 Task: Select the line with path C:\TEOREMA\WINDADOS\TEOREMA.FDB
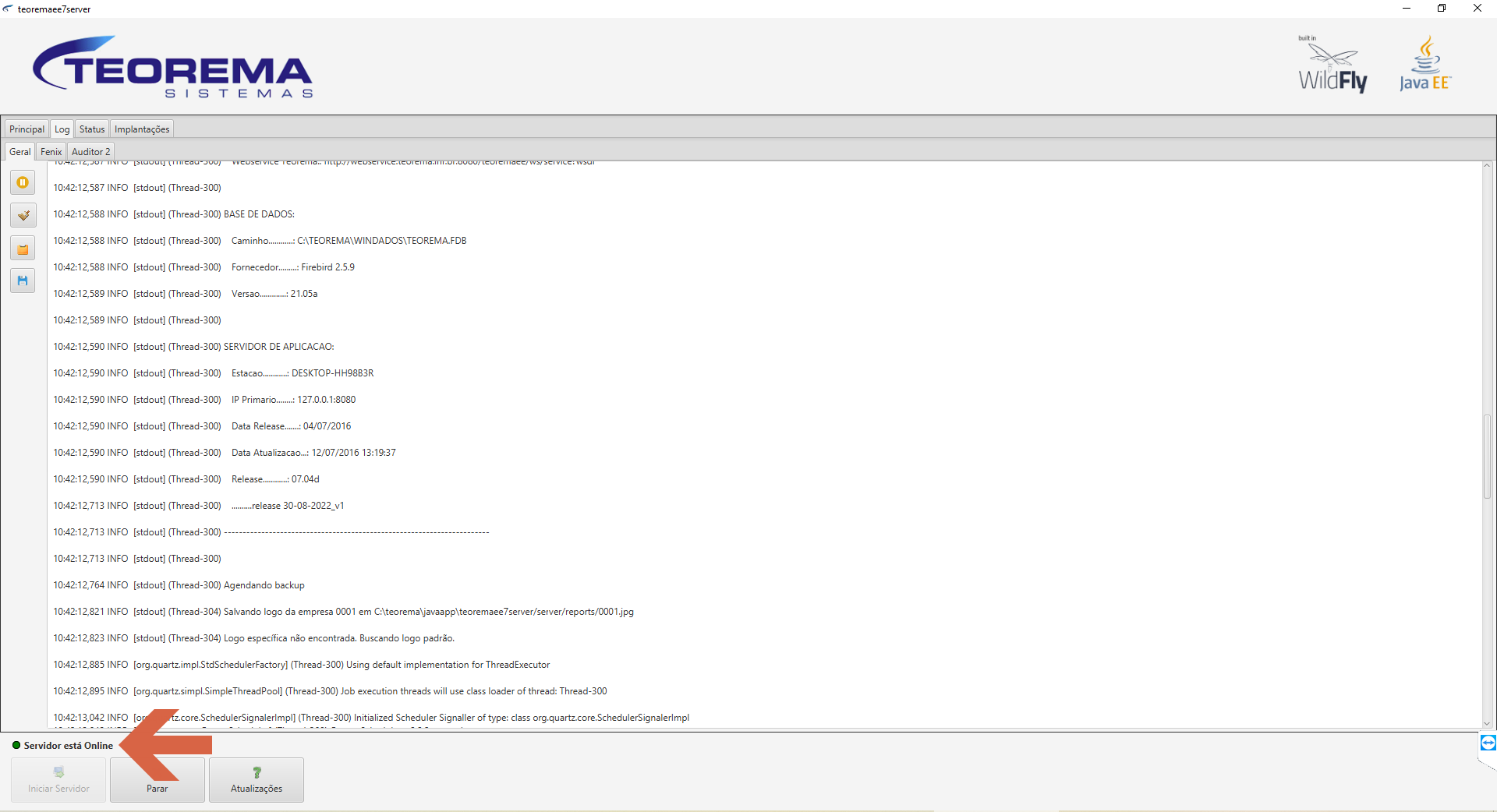[x=260, y=241]
